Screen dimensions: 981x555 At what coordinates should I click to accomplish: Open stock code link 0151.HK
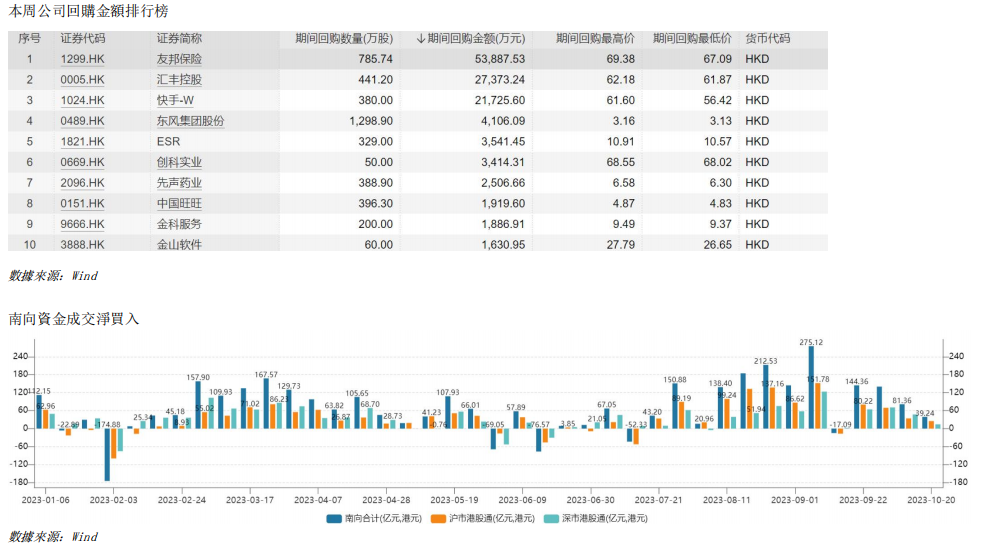(x=82, y=204)
